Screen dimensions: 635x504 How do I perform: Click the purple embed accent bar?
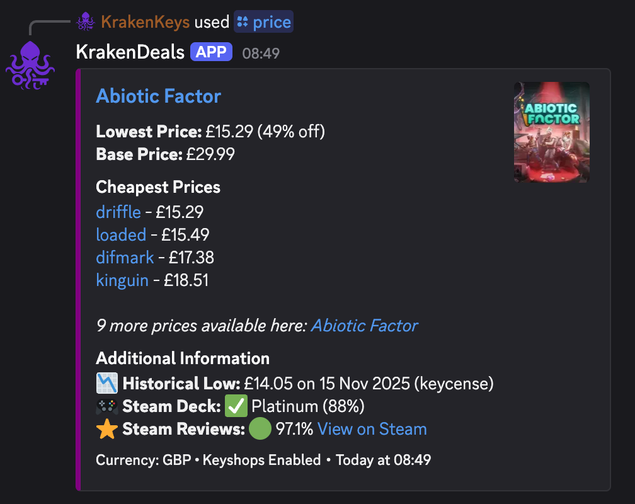[78, 279]
